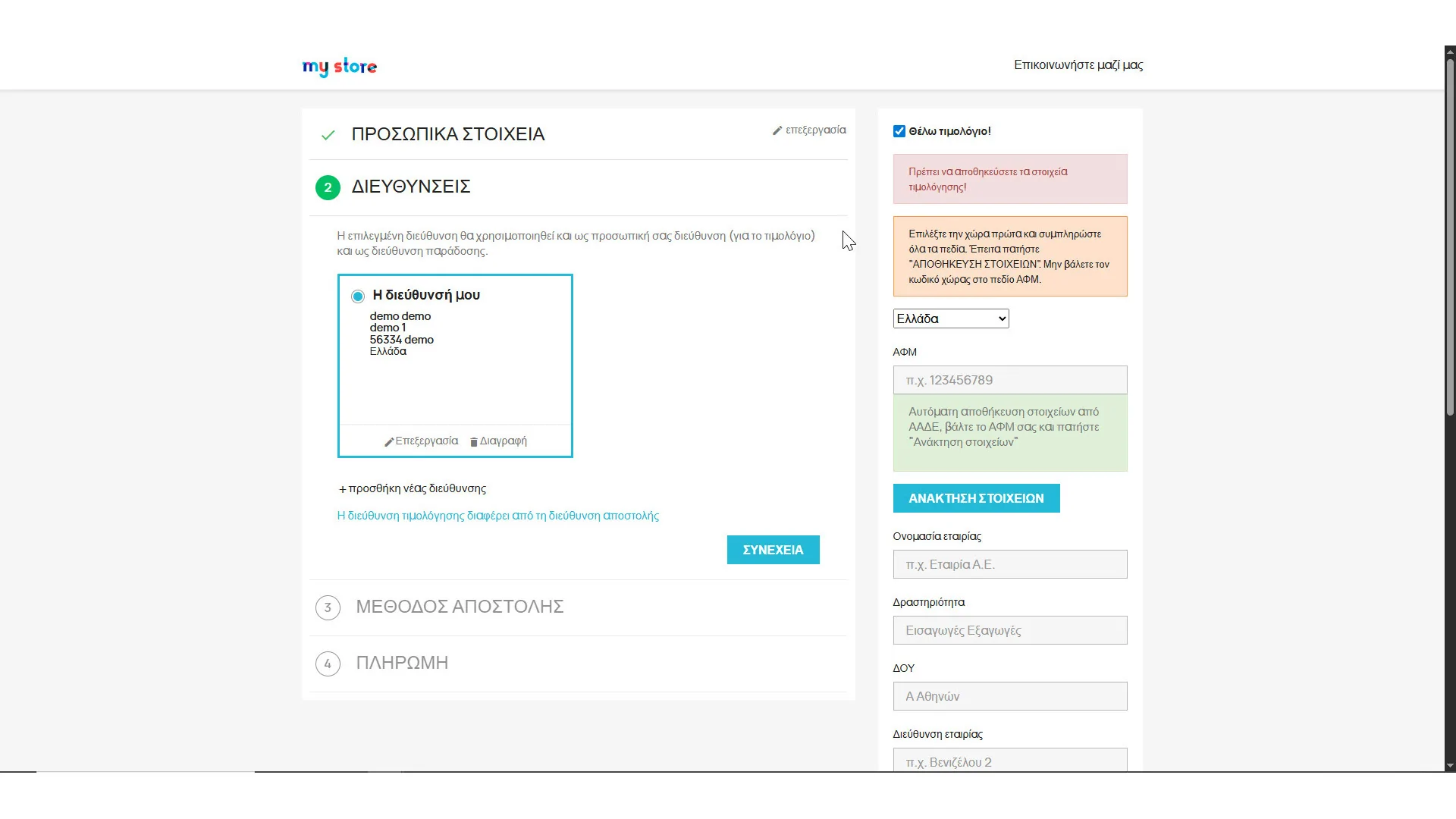Open Επικοινωνήστε μαζί μας in header
Screen dimensions: 1456x819
1078,65
